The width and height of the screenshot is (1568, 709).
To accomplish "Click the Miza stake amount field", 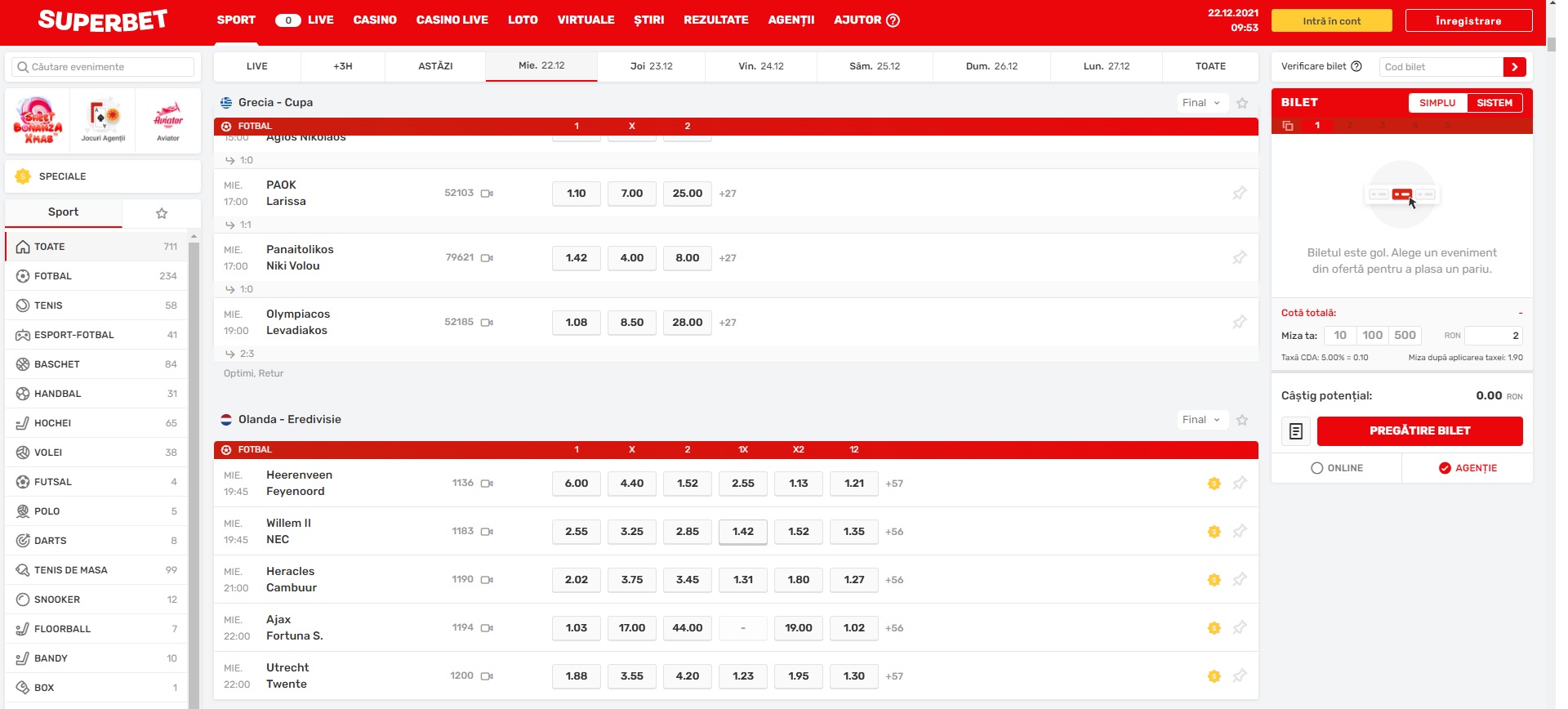I will coord(1494,336).
